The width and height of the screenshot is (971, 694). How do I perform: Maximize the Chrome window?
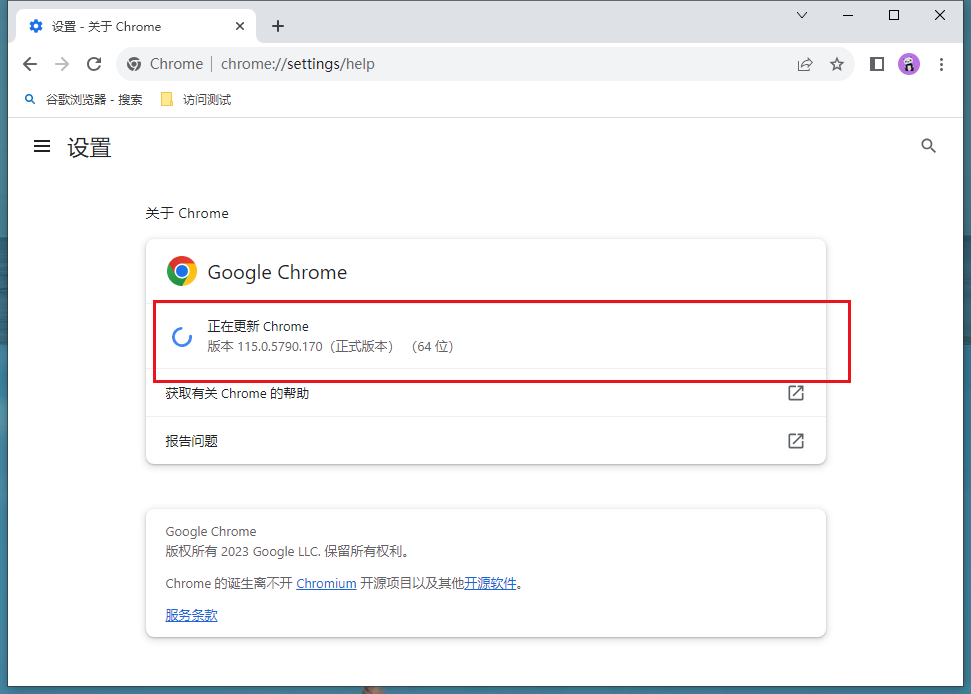coord(894,15)
